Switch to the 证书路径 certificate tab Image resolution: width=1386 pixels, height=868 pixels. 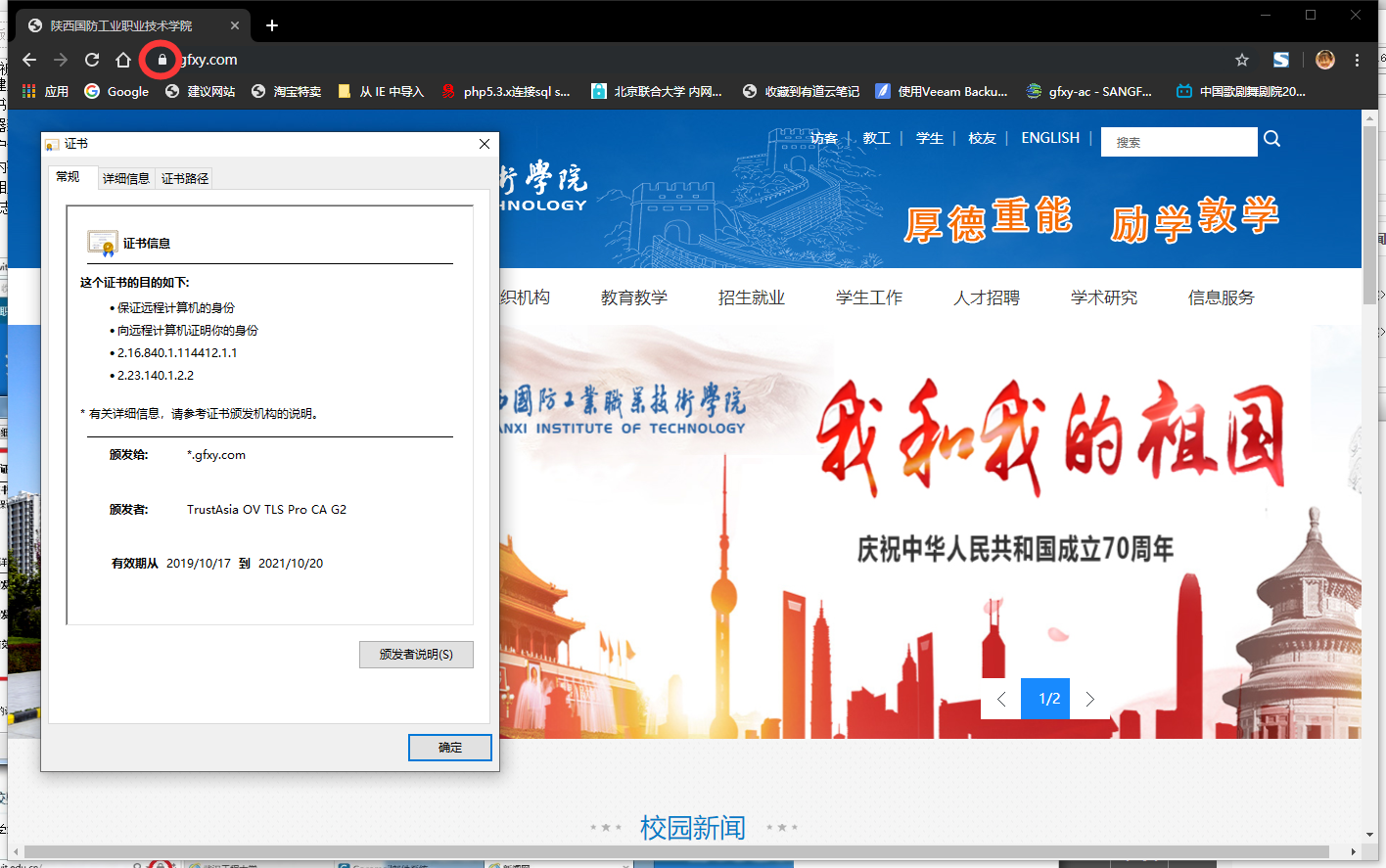[185, 178]
